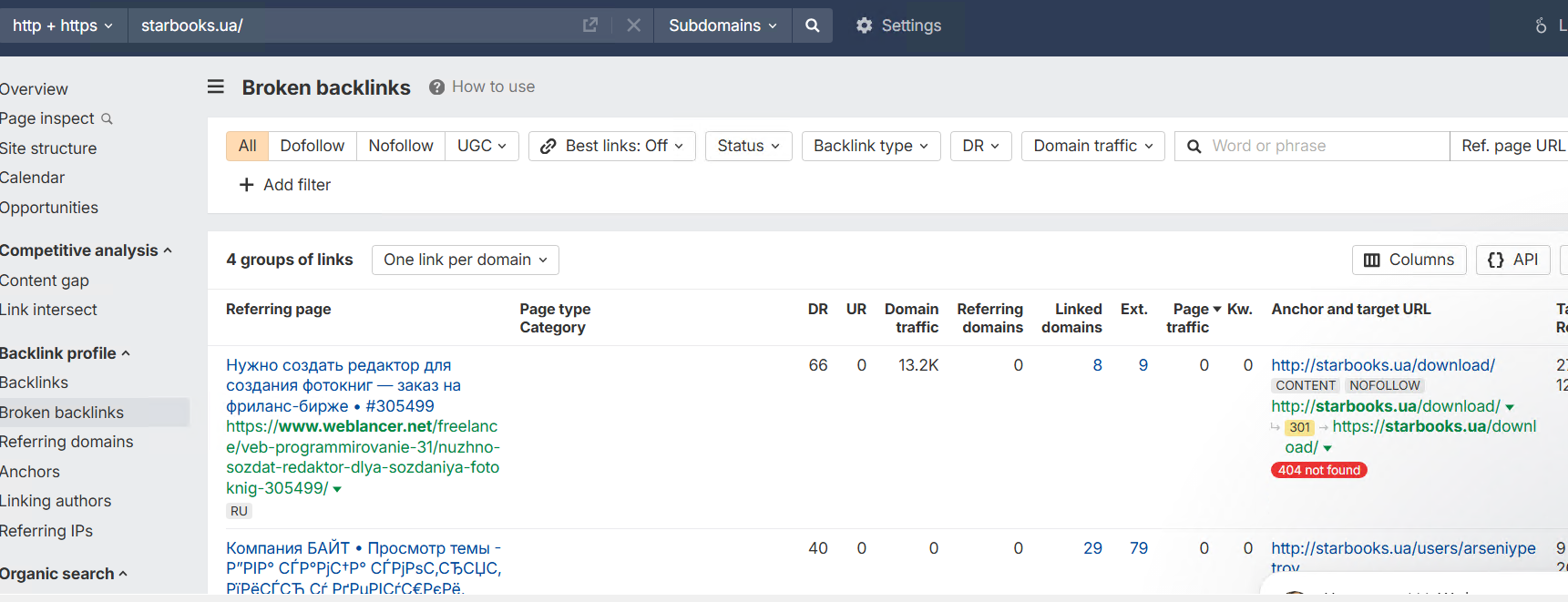The height and width of the screenshot is (602, 1568).
Task: Click the magnifier search button beside Subdomains
Action: 812,26
